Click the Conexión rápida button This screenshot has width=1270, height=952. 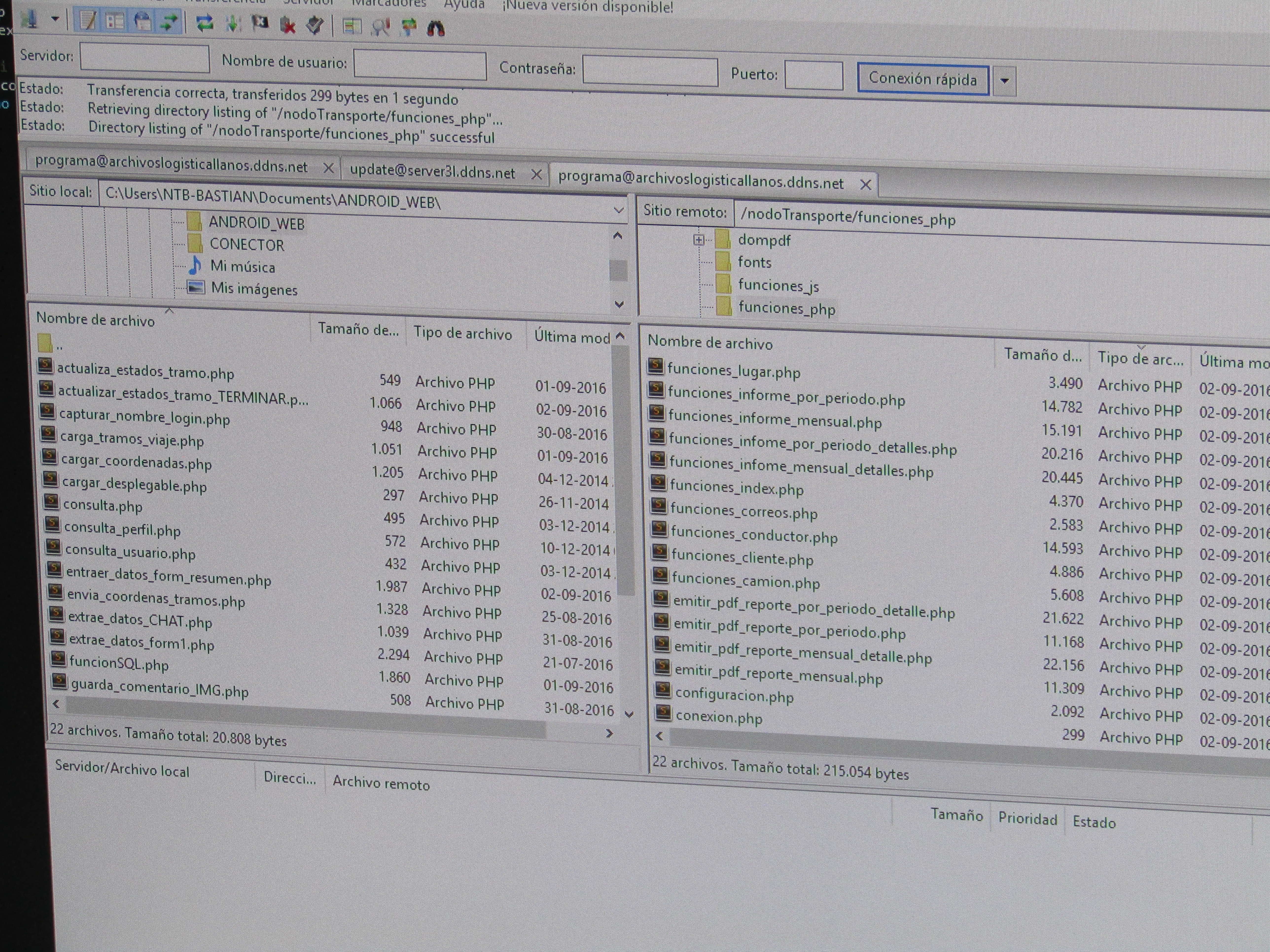[x=923, y=79]
